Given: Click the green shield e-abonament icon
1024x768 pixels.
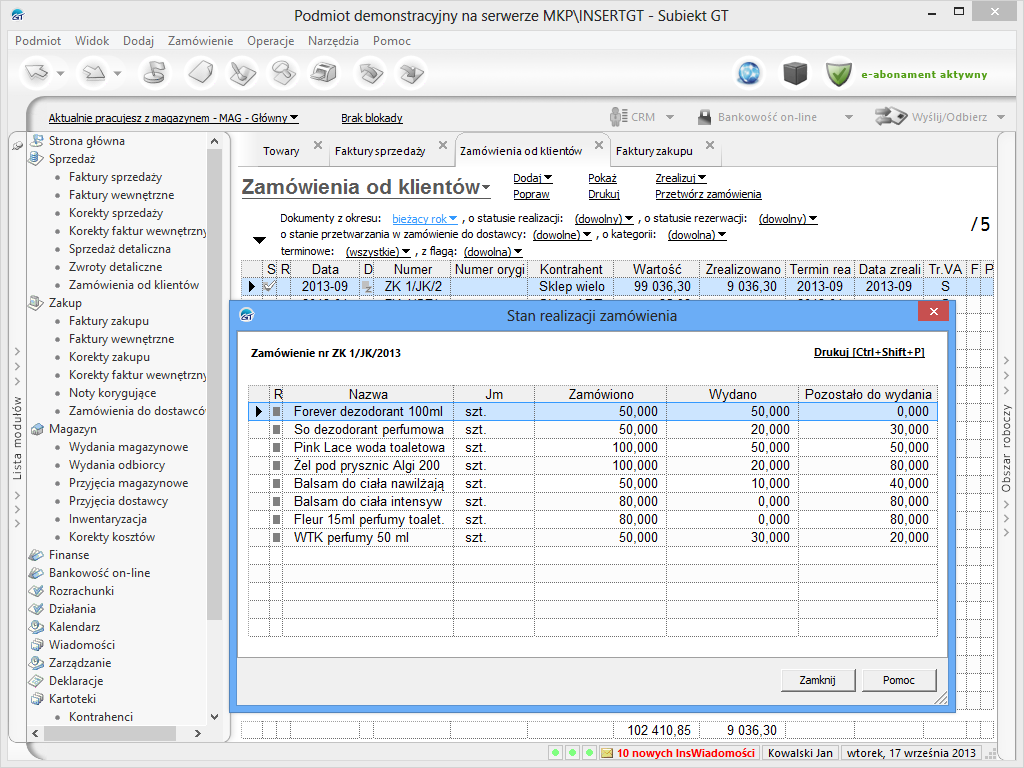Looking at the screenshot, I should point(838,73).
